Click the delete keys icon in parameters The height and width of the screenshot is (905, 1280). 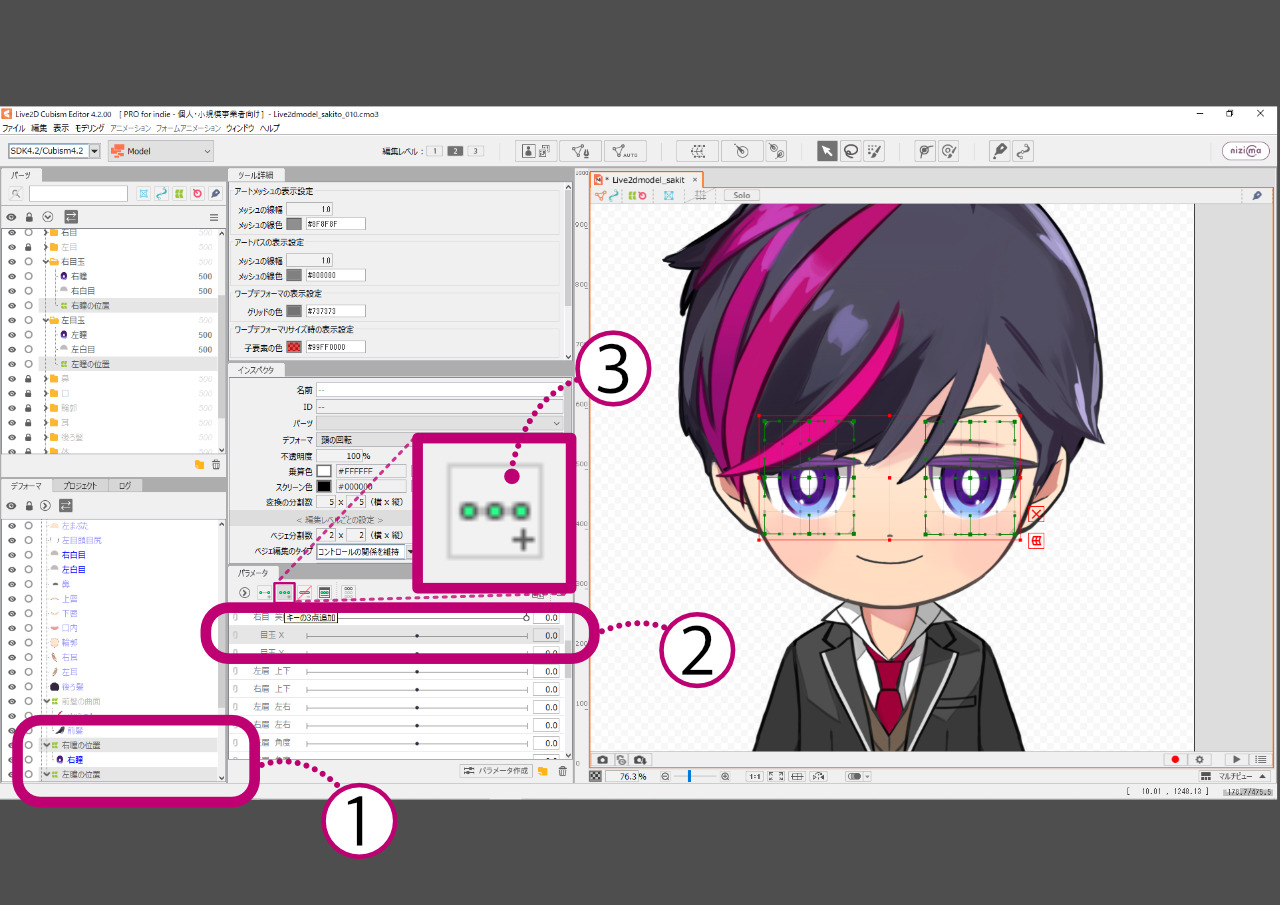(305, 592)
